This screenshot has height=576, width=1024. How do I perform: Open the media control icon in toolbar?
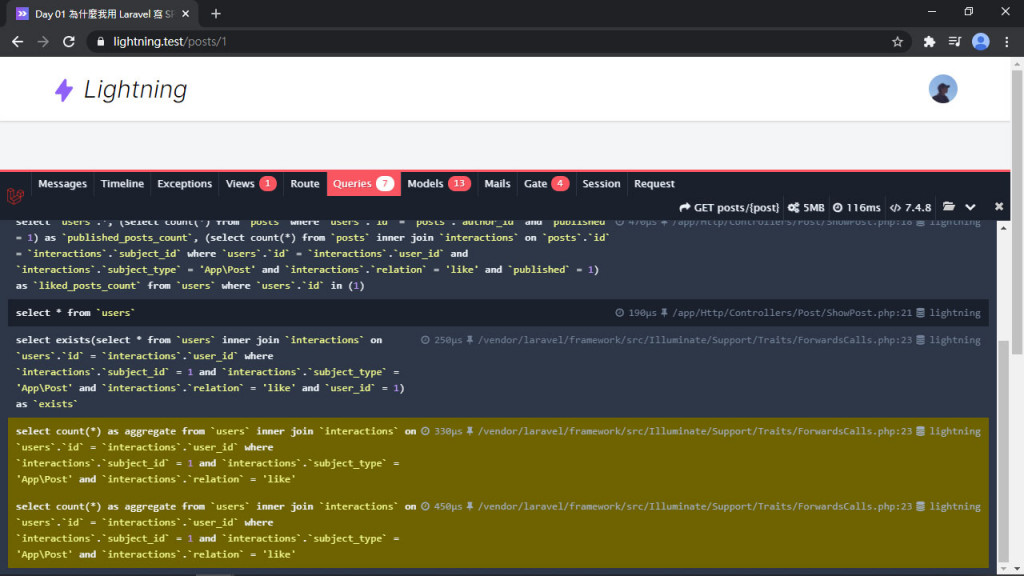point(954,42)
